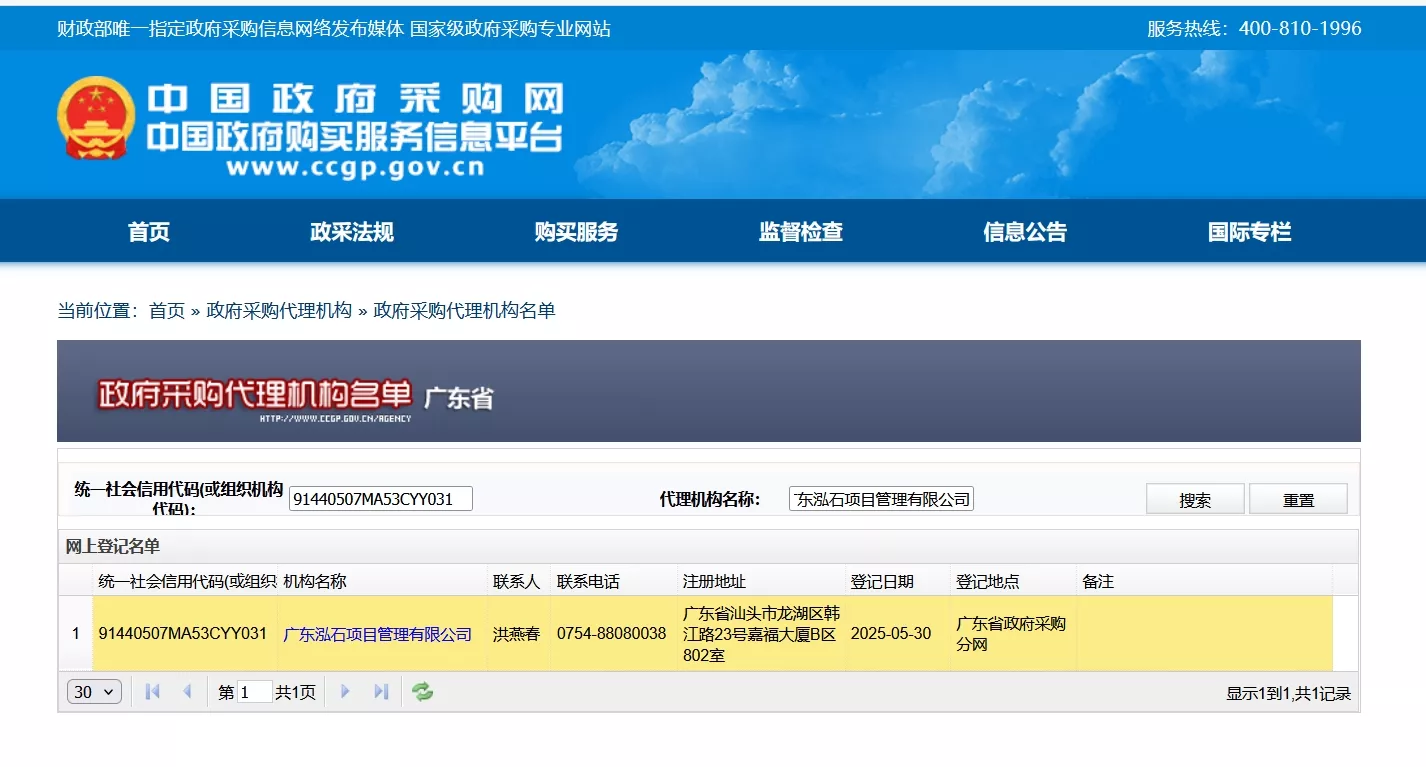Click record count text 显示1到1,共1记录
This screenshot has width=1426, height=767.
1288,693
